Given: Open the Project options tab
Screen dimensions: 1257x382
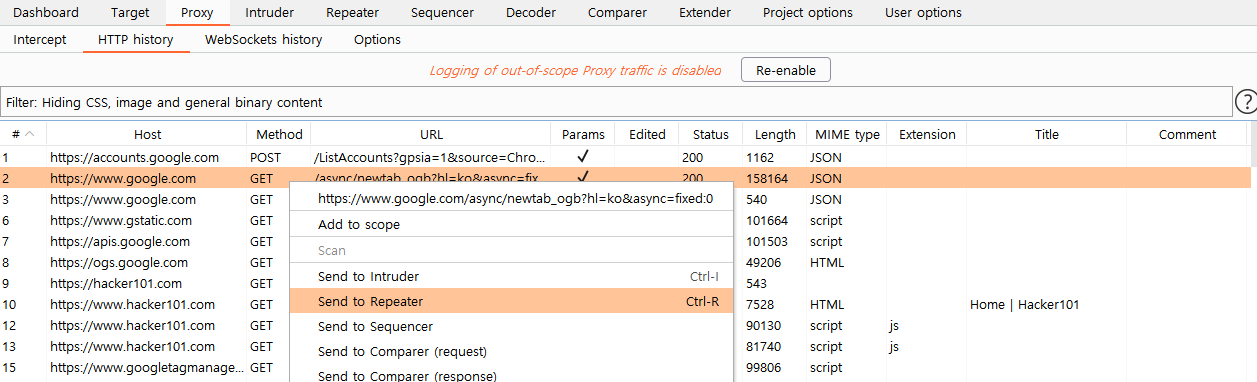Looking at the screenshot, I should coord(808,13).
